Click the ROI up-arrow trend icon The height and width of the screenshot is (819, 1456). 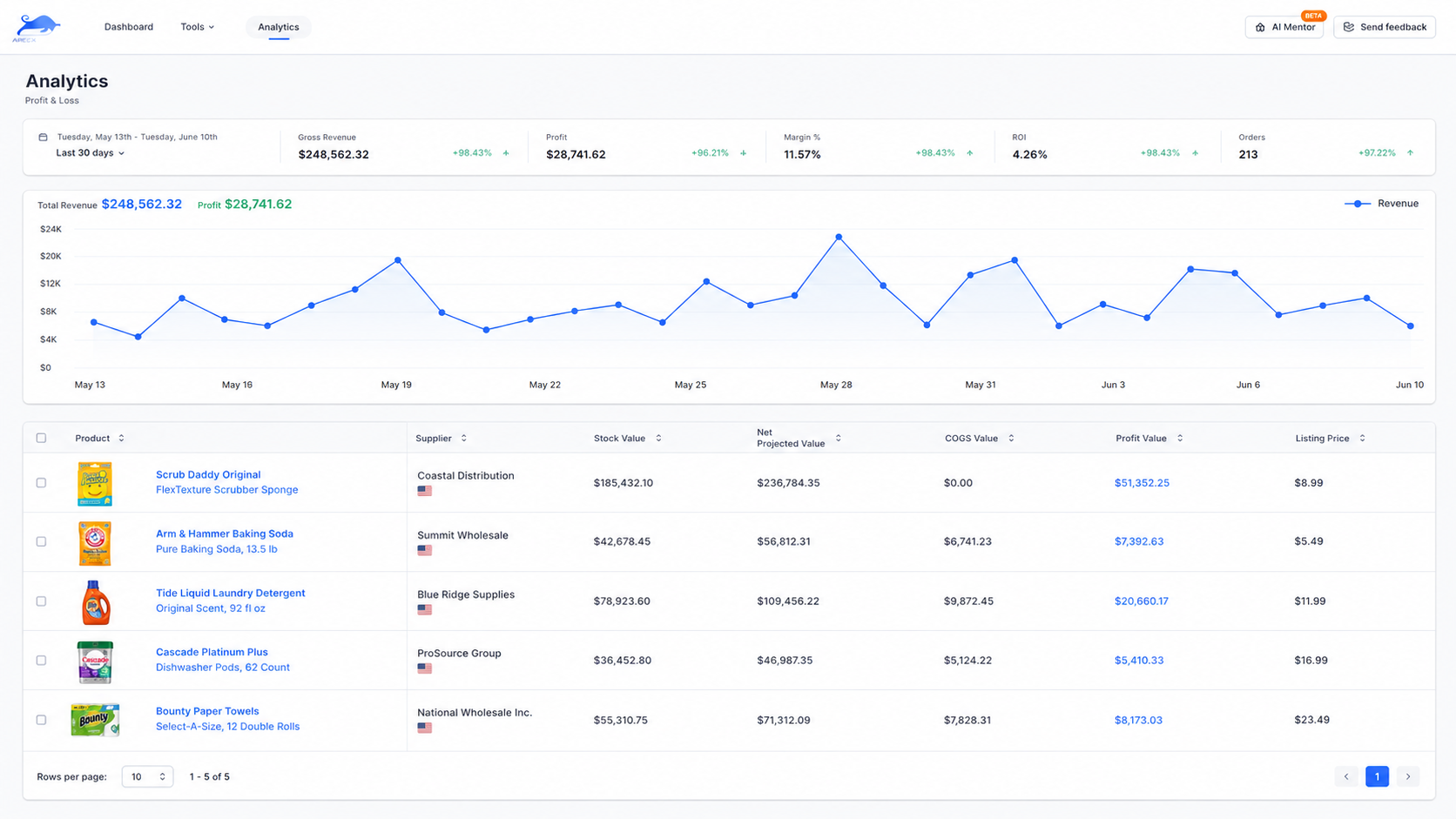point(1195,153)
